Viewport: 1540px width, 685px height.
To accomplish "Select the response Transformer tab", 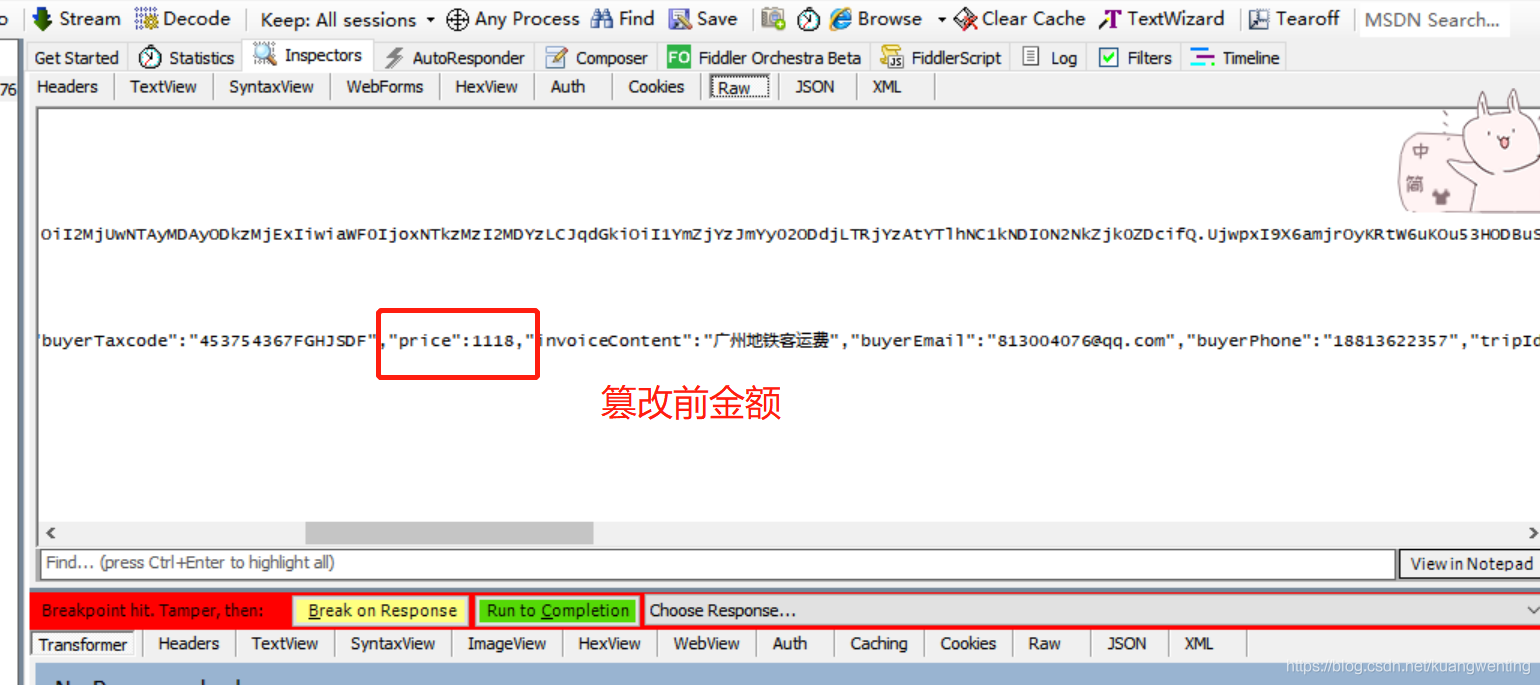I will (83, 644).
